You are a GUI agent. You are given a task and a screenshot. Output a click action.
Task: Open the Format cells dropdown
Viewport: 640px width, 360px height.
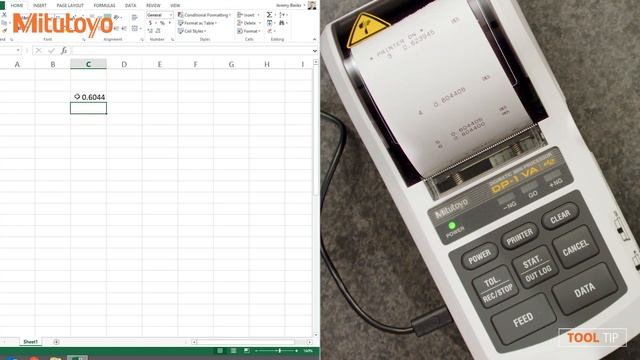[x=249, y=31]
